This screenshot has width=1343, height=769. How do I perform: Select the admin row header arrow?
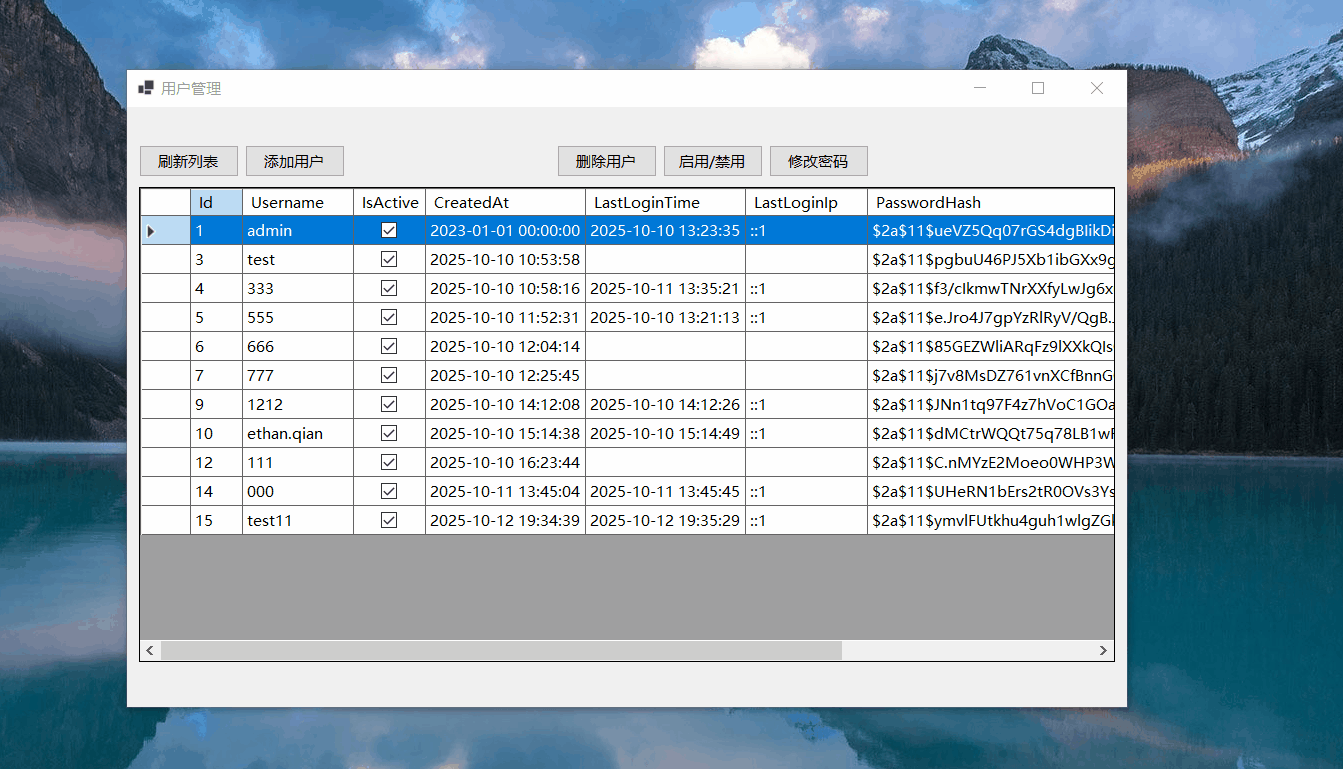[165, 230]
